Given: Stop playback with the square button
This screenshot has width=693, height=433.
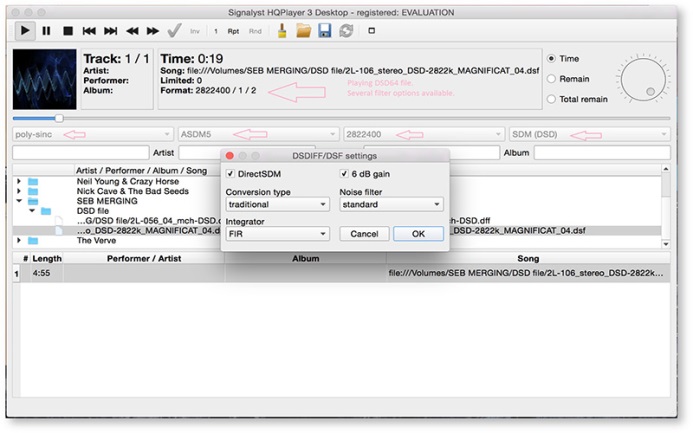Looking at the screenshot, I should pyautogui.click(x=68, y=31).
